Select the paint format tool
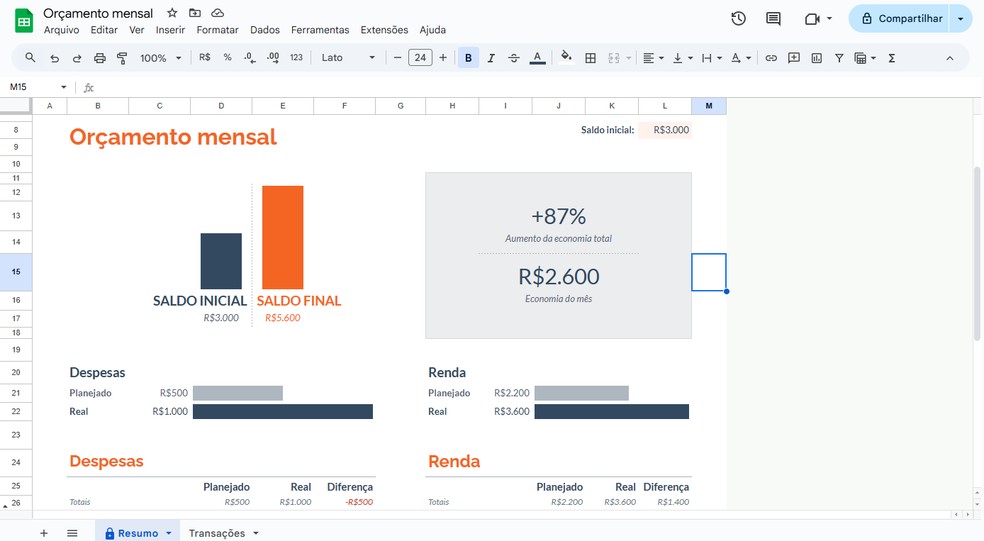Viewport: 984px width, 541px height. point(122,58)
